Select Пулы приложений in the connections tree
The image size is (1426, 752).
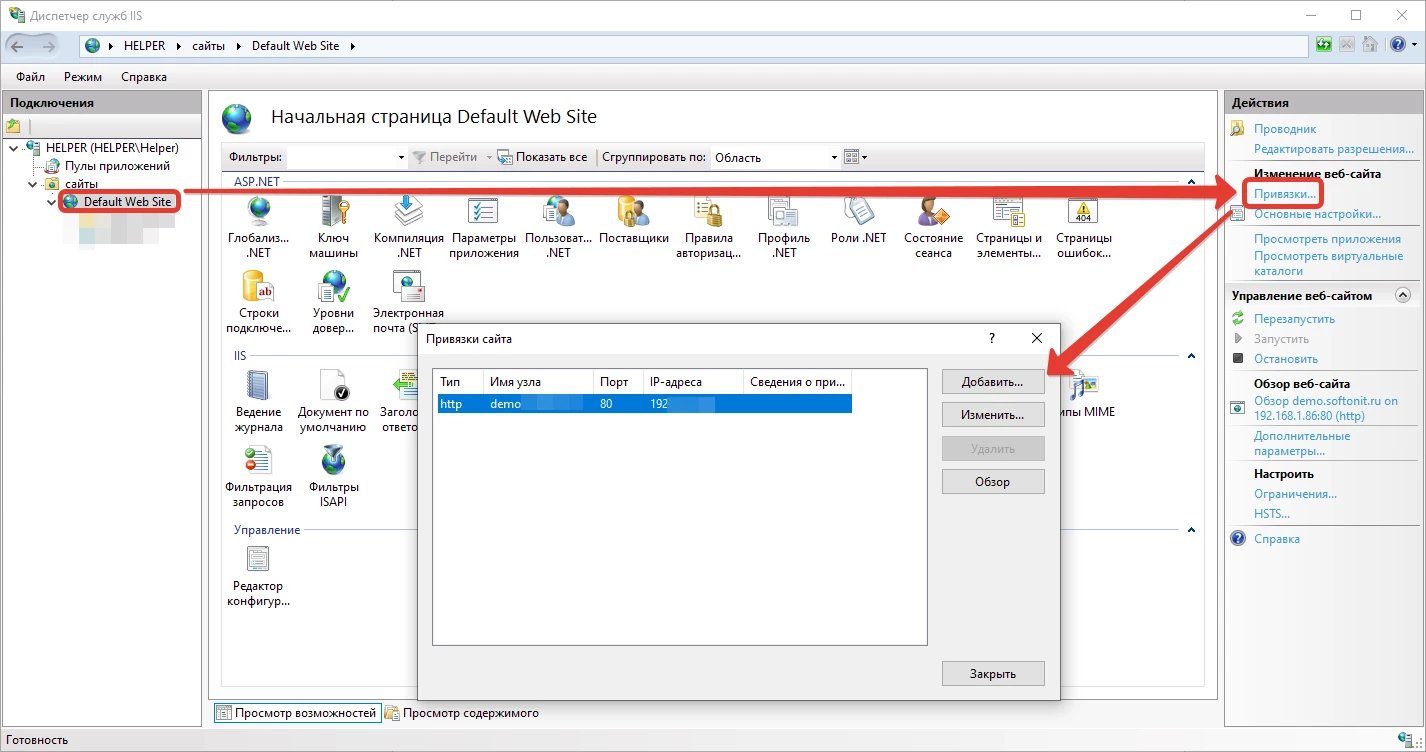(x=116, y=166)
